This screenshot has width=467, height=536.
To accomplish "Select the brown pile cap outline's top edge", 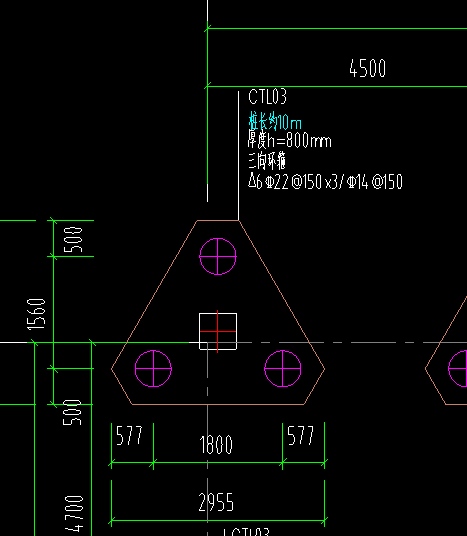I will coord(218,220).
